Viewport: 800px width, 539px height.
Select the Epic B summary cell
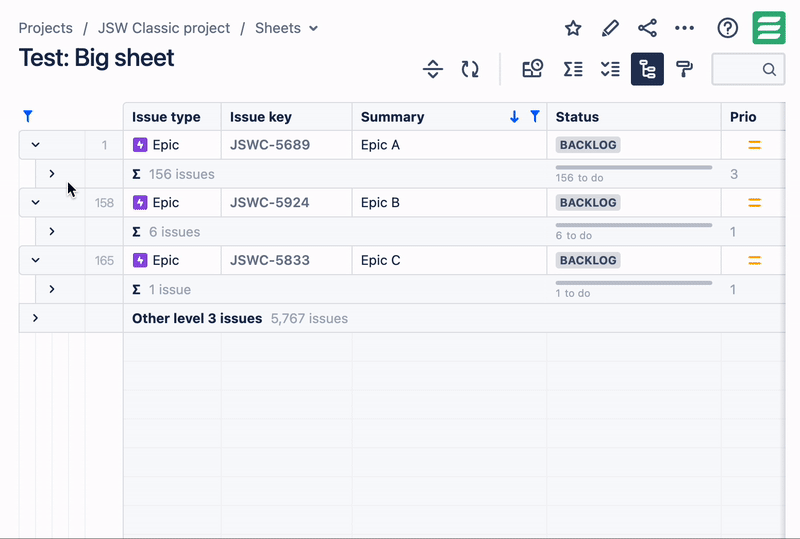449,203
